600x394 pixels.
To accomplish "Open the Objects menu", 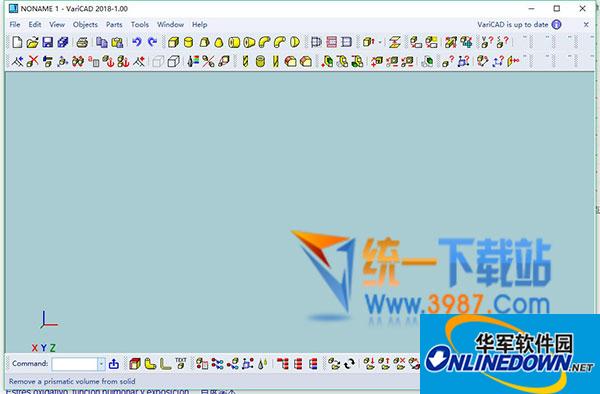I will pyautogui.click(x=85, y=24).
